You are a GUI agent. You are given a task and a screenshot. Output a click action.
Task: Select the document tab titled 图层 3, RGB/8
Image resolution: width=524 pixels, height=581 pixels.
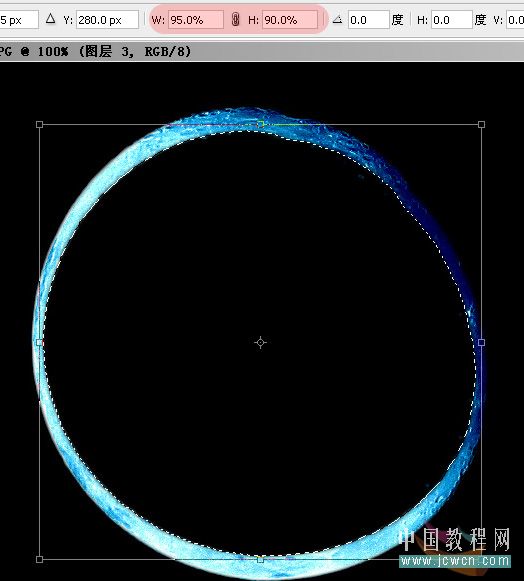tap(96, 51)
